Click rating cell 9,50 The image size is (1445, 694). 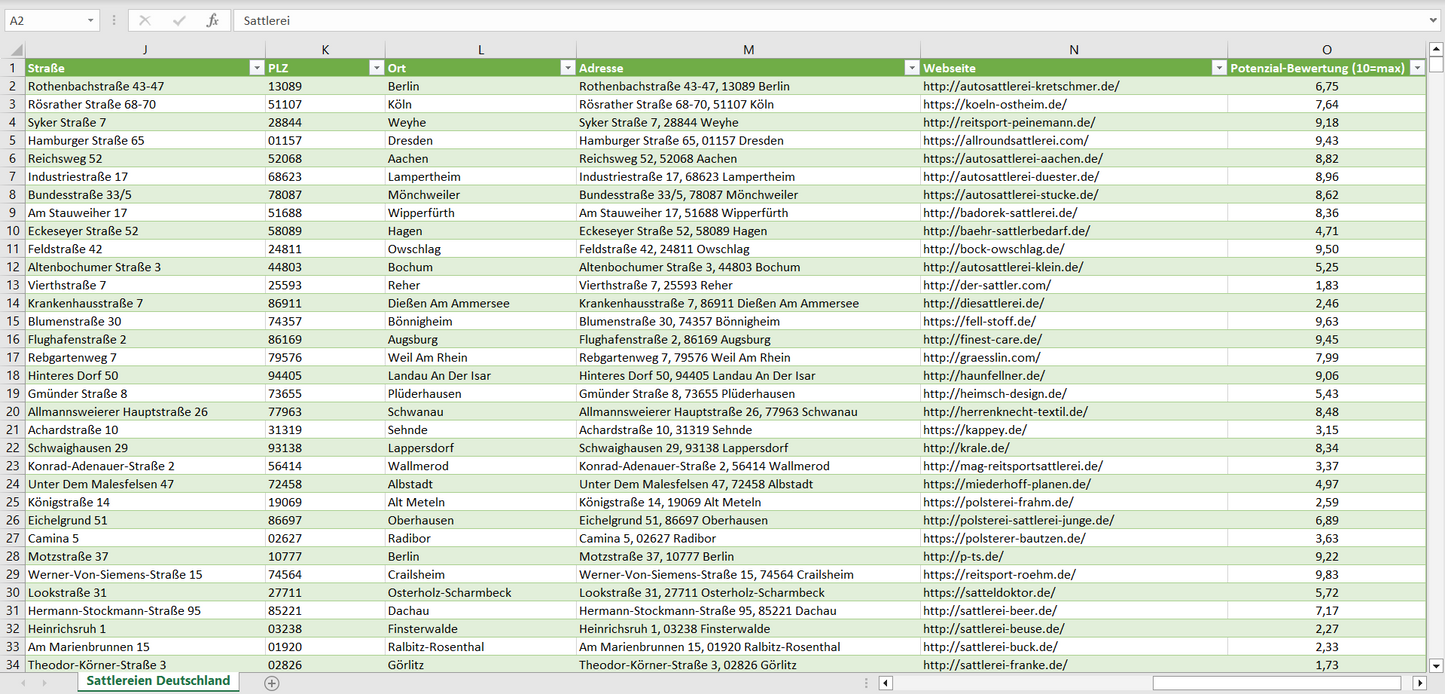tap(1327, 249)
